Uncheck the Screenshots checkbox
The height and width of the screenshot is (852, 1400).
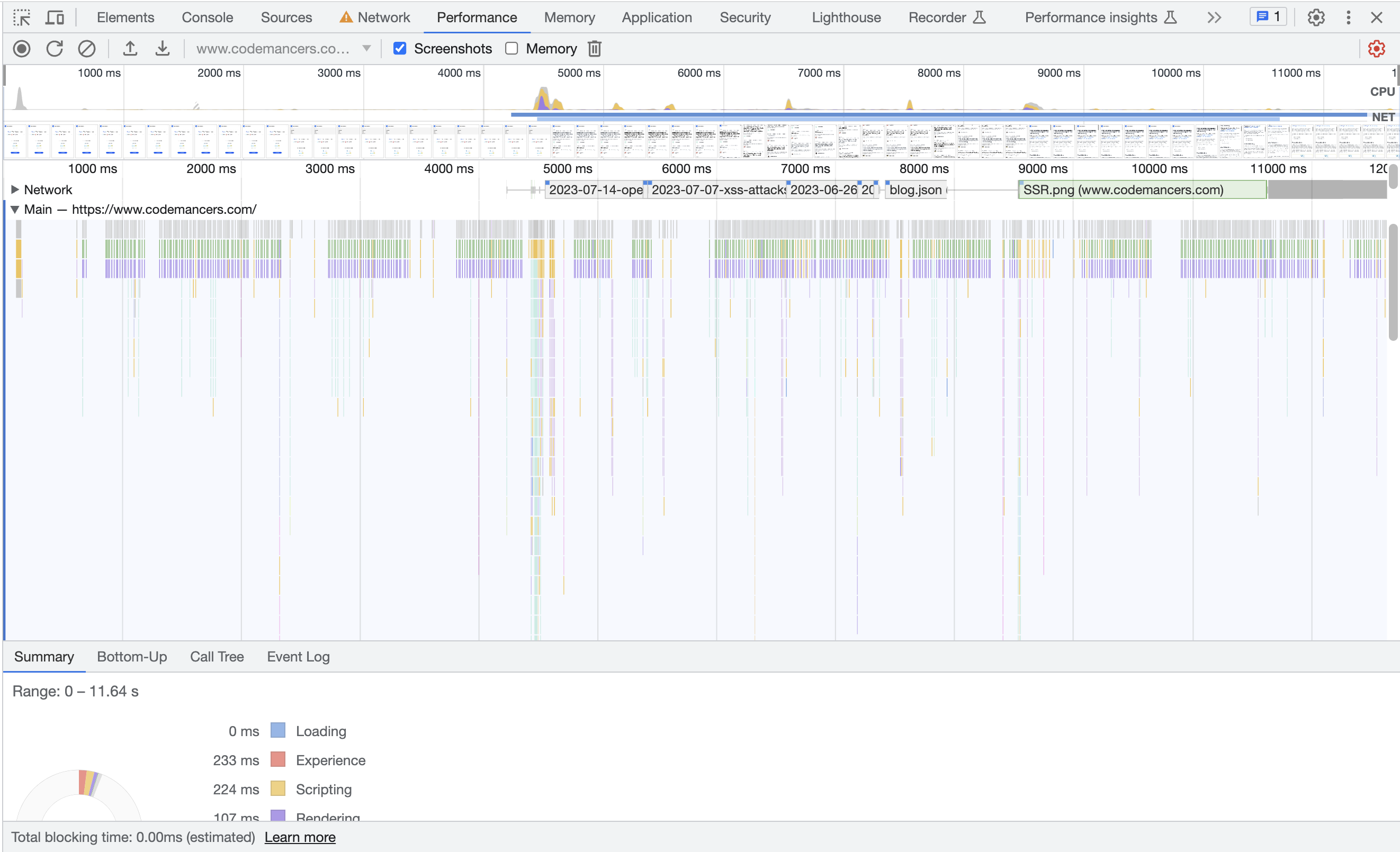tap(400, 49)
